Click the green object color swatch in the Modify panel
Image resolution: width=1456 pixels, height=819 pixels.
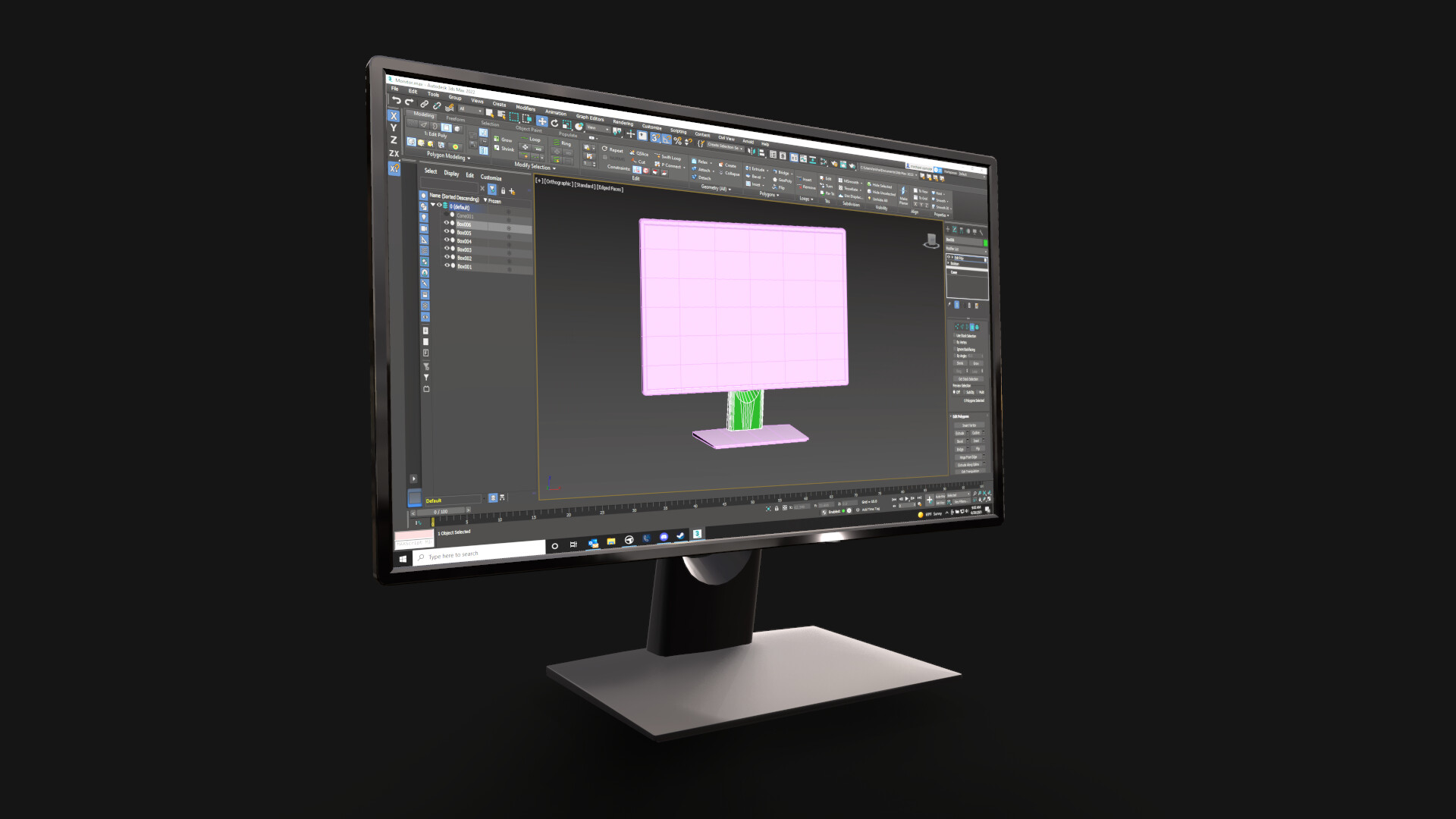pyautogui.click(x=986, y=242)
